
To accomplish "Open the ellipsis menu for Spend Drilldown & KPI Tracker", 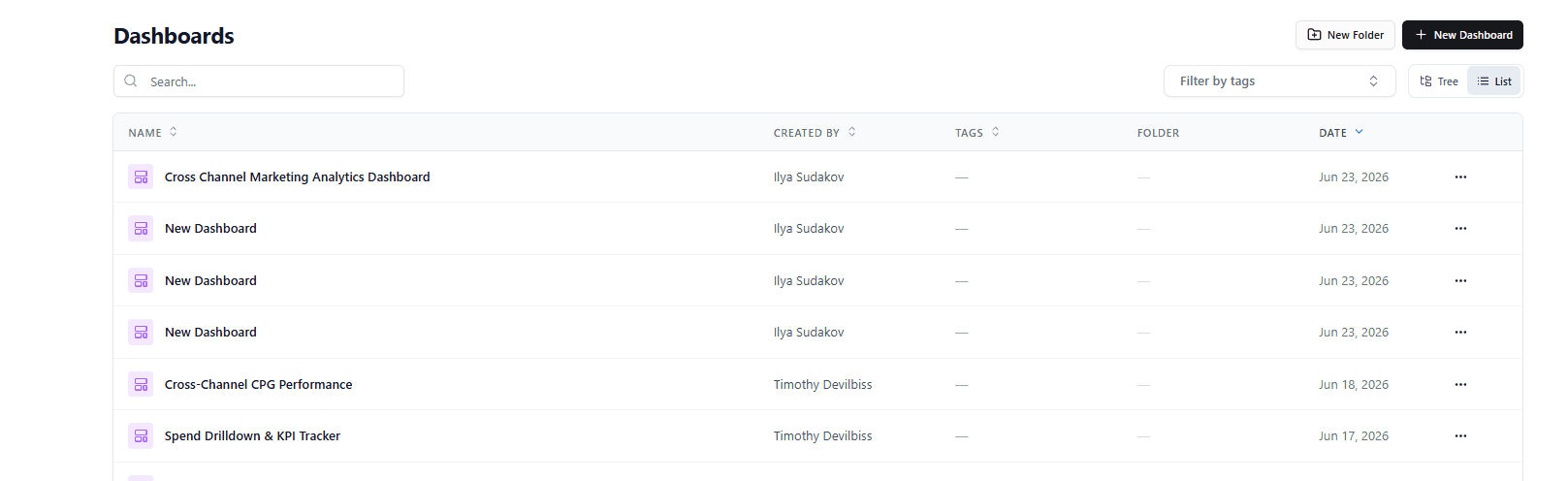I will (x=1460, y=435).
